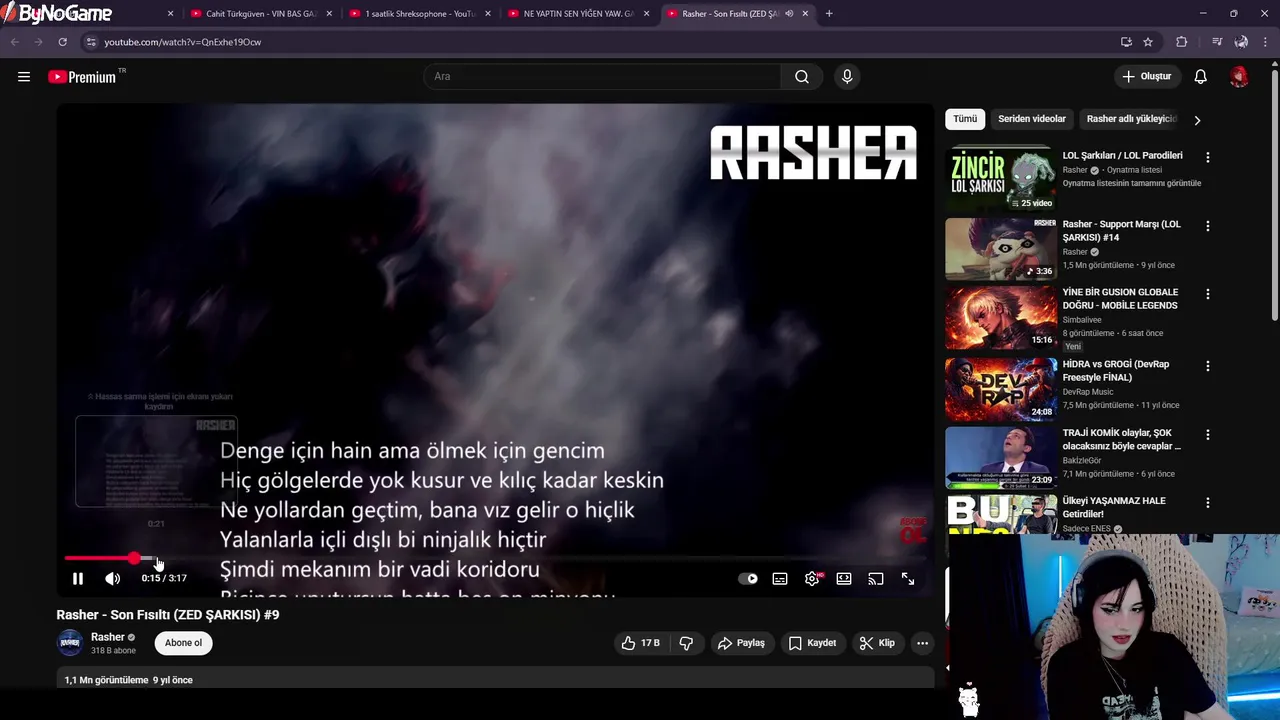
Task: Open browser extensions puzzle icon
Action: pyautogui.click(x=1182, y=42)
